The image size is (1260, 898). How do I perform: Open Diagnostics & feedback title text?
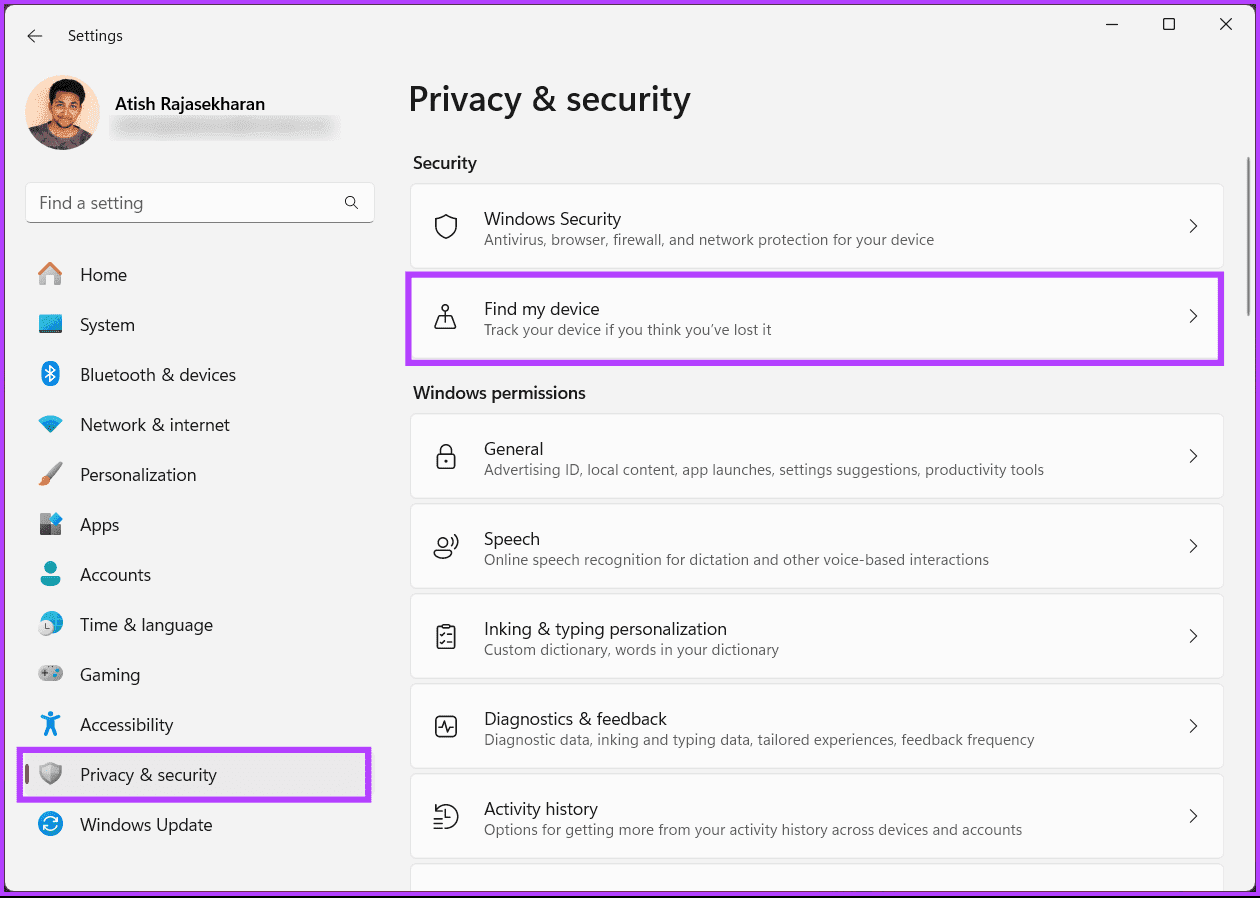[575, 719]
